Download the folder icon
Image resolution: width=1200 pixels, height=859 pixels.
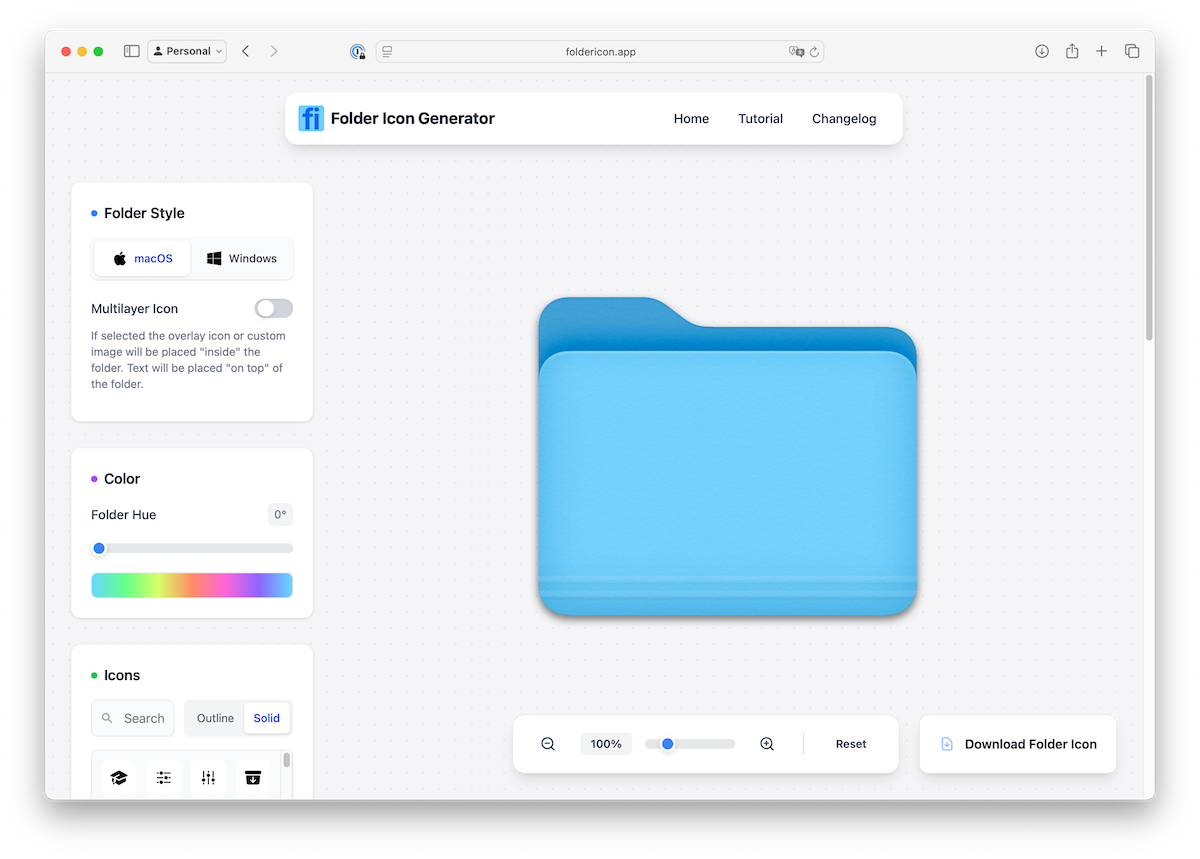pos(1017,743)
